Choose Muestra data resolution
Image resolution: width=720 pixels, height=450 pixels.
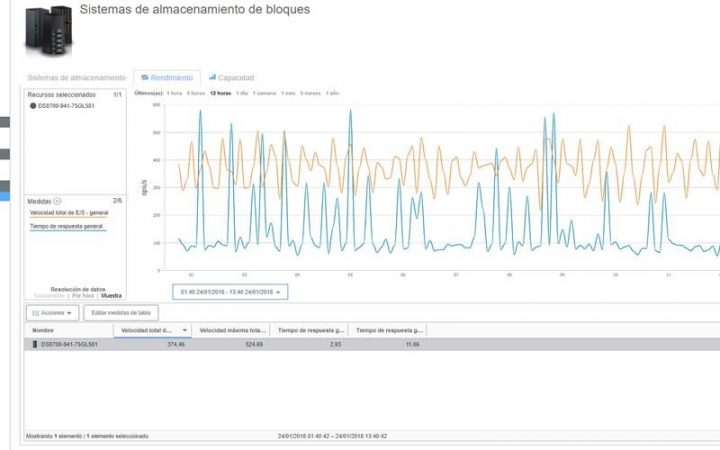[111, 296]
